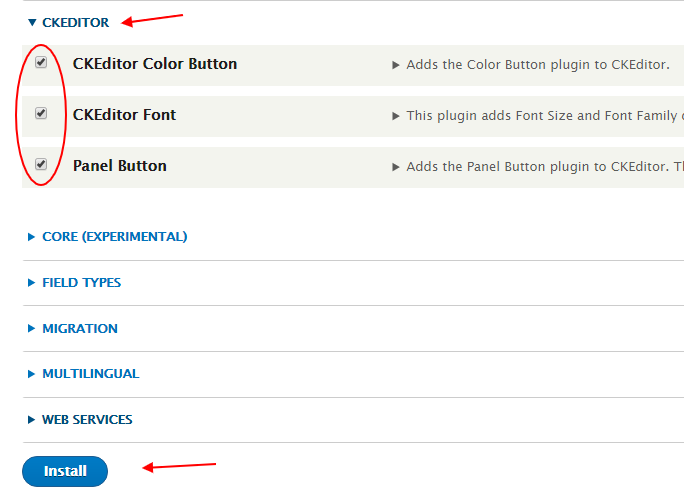This screenshot has height=500, width=684.
Task: Open the CORE (EXPERIMENTAL) section heading
Action: tap(114, 237)
